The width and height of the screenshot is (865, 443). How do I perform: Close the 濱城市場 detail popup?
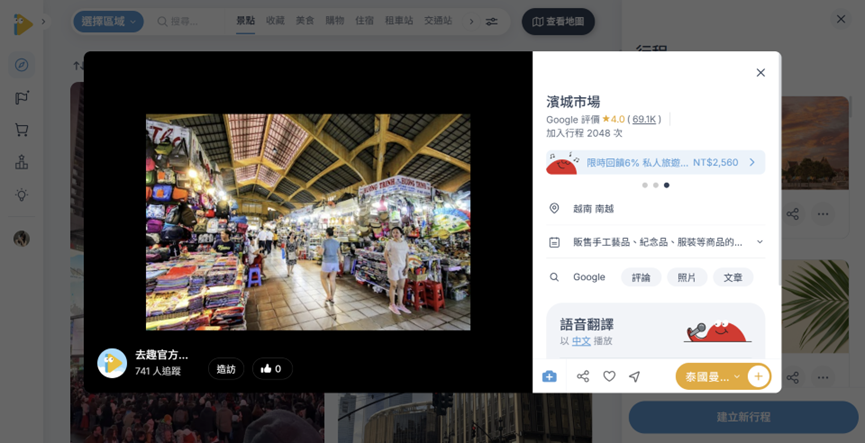[x=760, y=73]
